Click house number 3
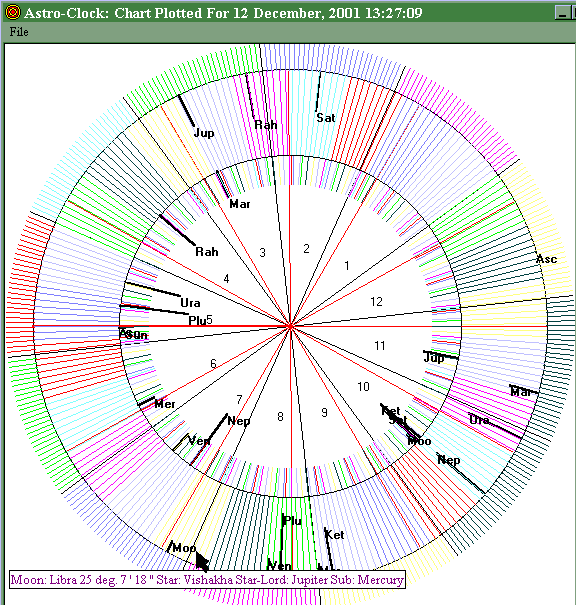Image resolution: width=576 pixels, height=605 pixels. tap(262, 252)
